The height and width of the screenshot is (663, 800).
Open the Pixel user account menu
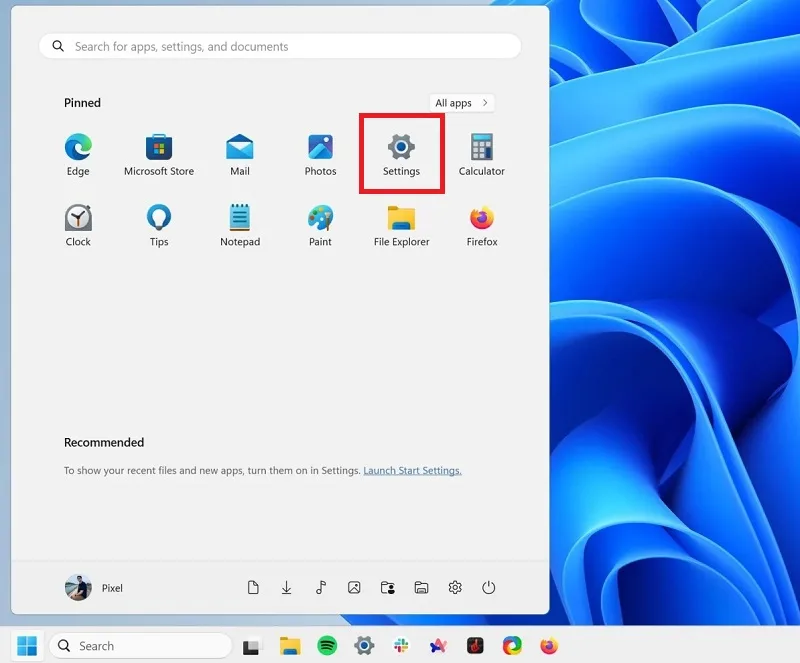click(94, 588)
